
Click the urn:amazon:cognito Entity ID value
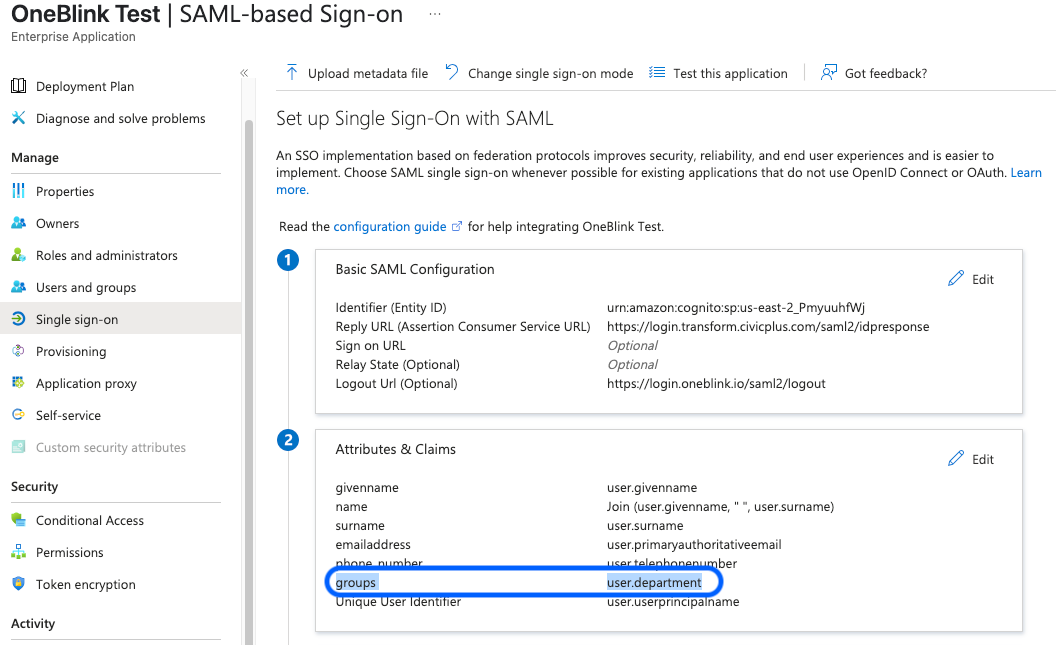(x=735, y=308)
